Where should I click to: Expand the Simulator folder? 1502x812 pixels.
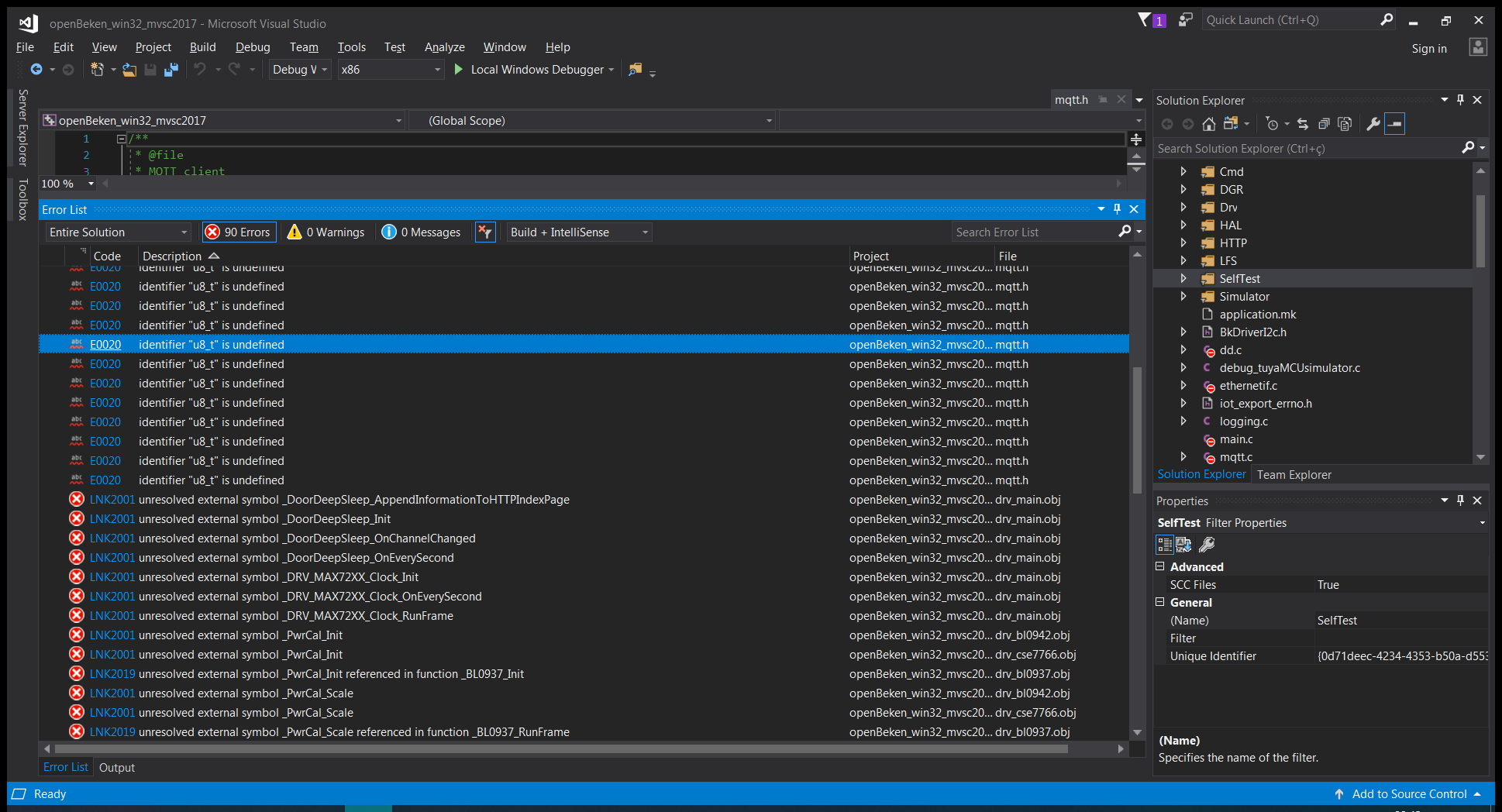(x=1183, y=297)
